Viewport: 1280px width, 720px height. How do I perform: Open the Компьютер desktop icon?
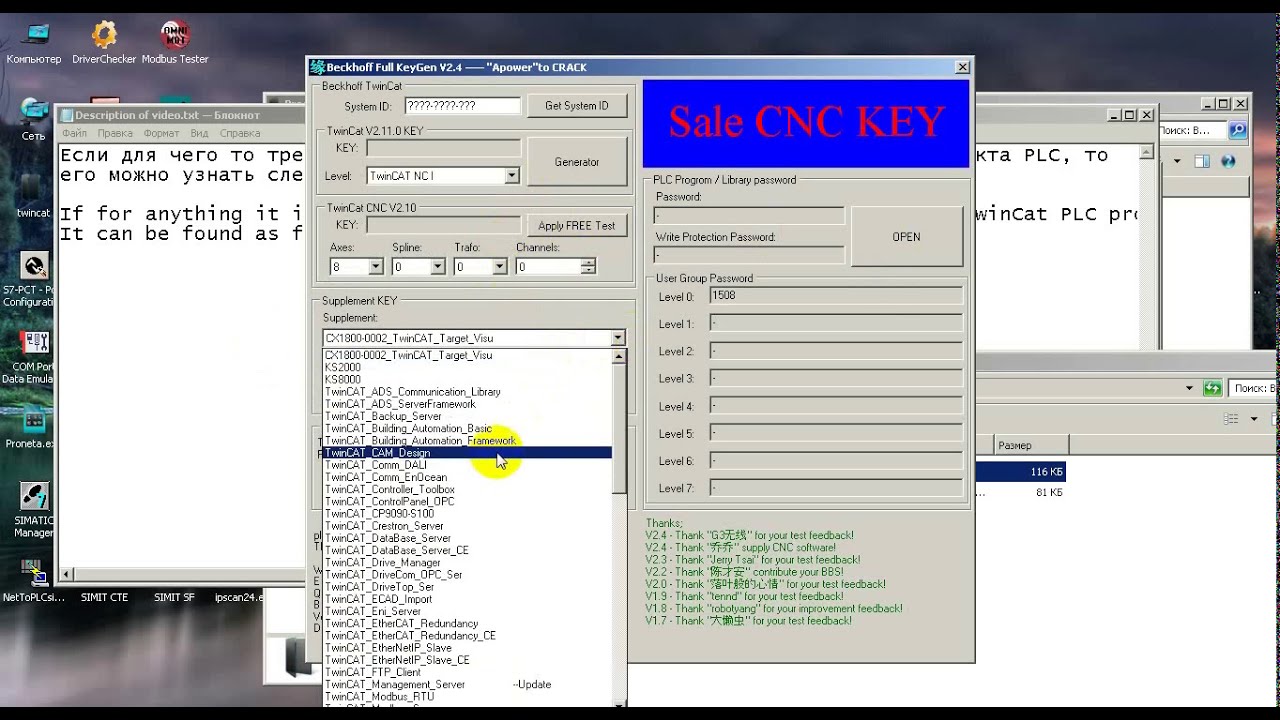[x=34, y=44]
